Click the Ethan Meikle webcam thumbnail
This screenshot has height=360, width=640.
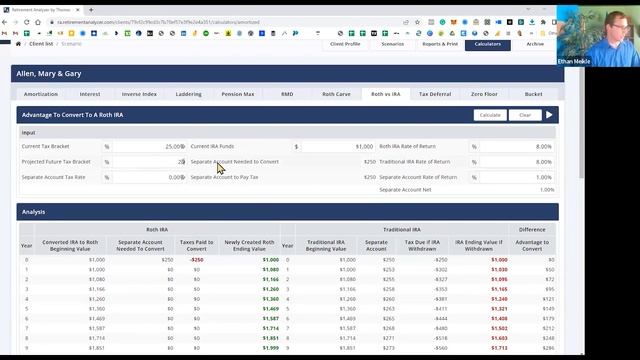[x=598, y=36]
